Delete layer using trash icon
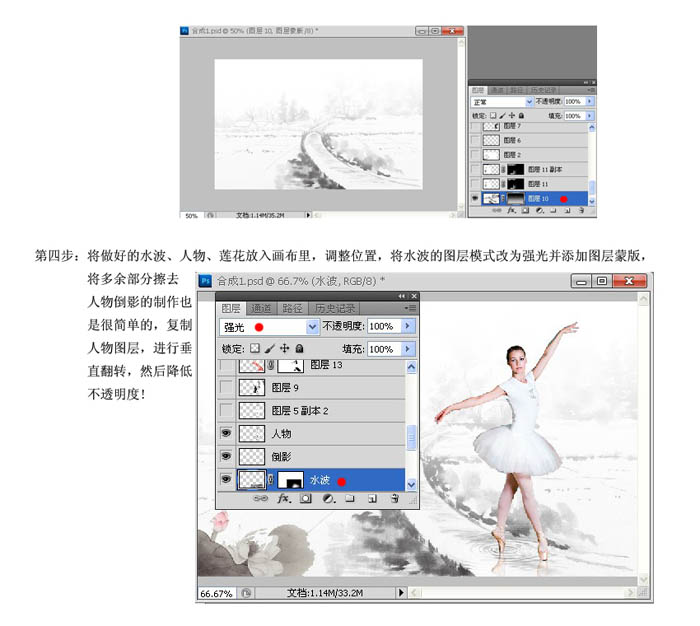The height and width of the screenshot is (626, 700). 394,498
